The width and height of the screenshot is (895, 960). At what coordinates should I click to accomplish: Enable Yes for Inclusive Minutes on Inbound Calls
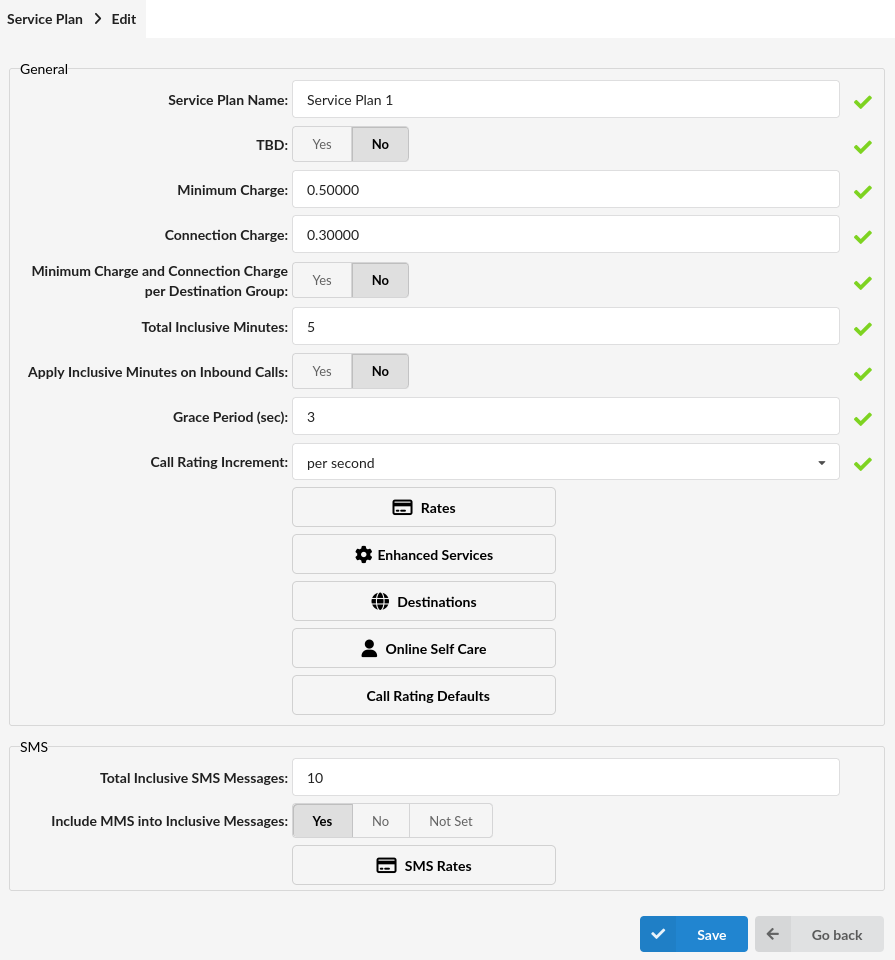[x=322, y=371]
